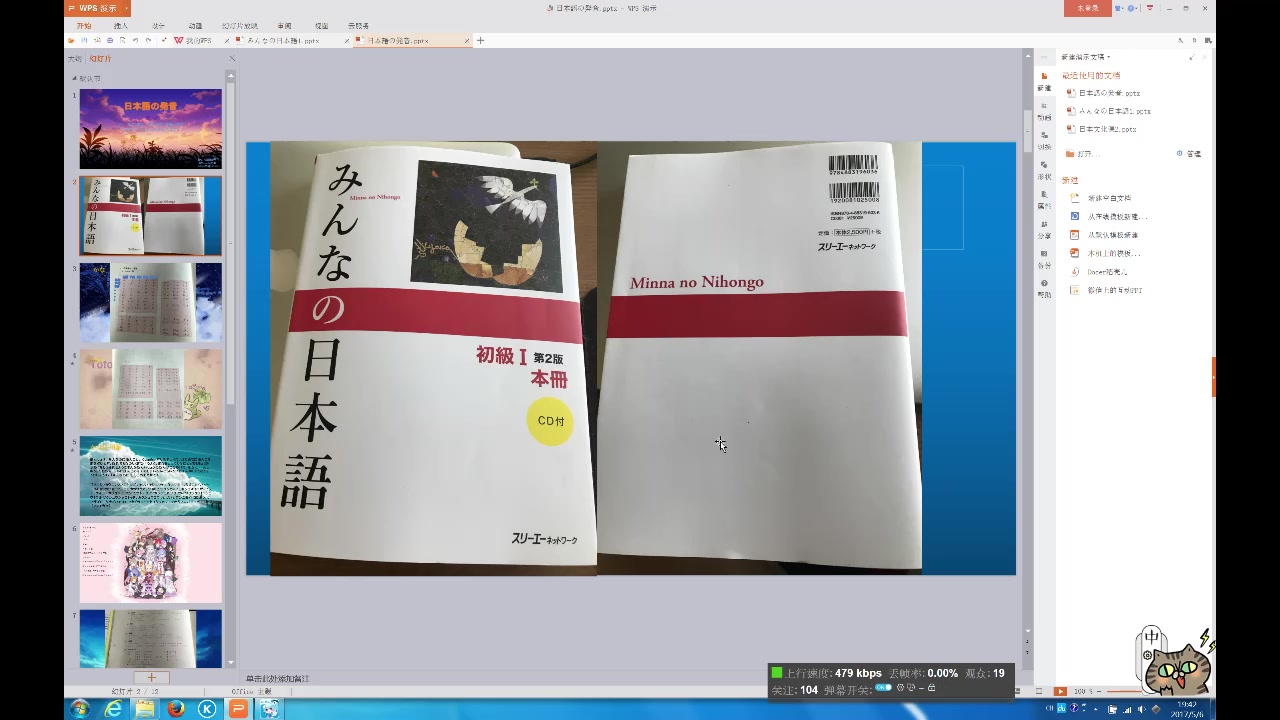1280x720 pixels.
Task: Click the 形状 sidebar icon
Action: (x=1044, y=170)
